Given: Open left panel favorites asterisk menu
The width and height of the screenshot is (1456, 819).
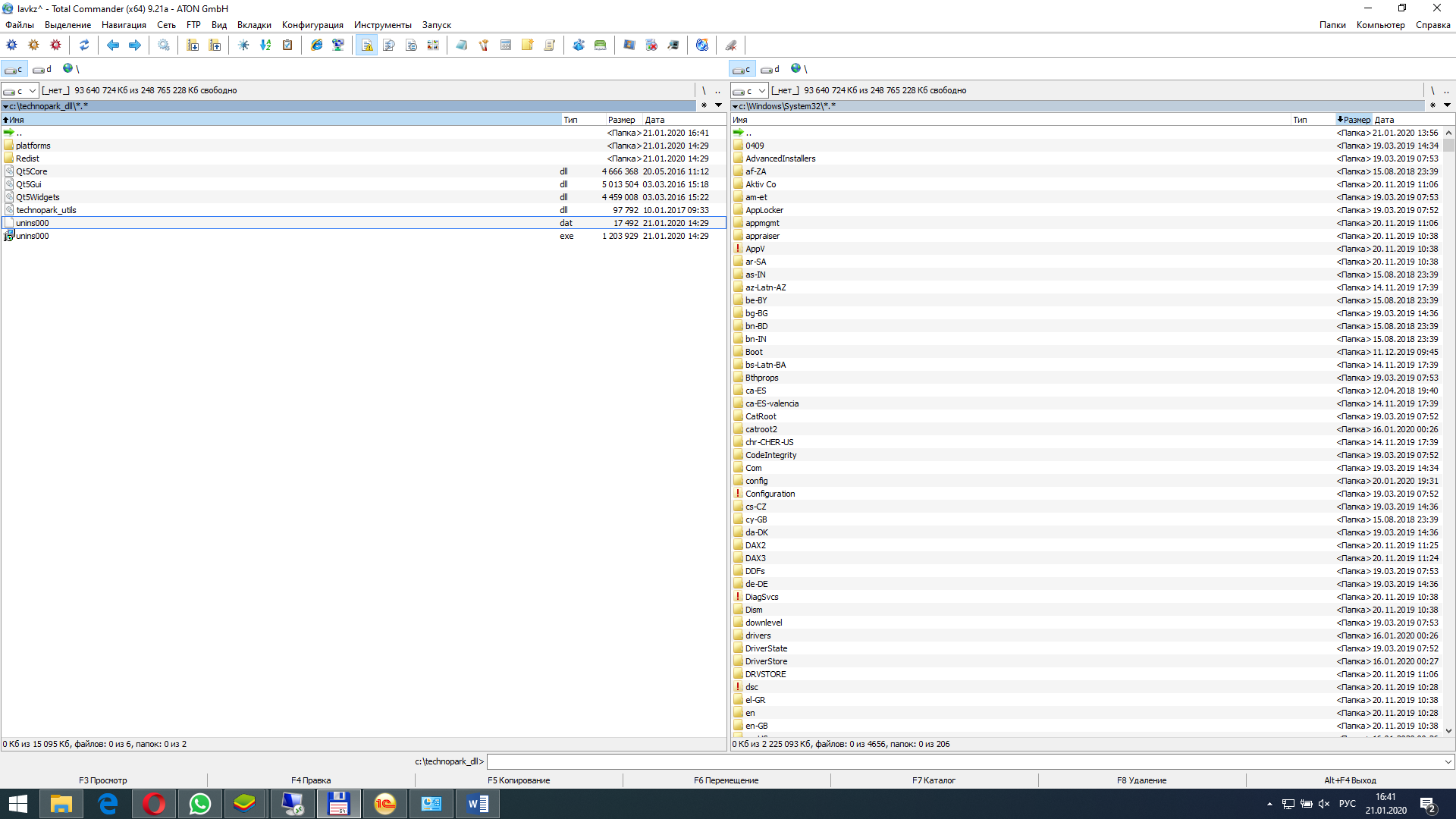Looking at the screenshot, I should point(704,105).
